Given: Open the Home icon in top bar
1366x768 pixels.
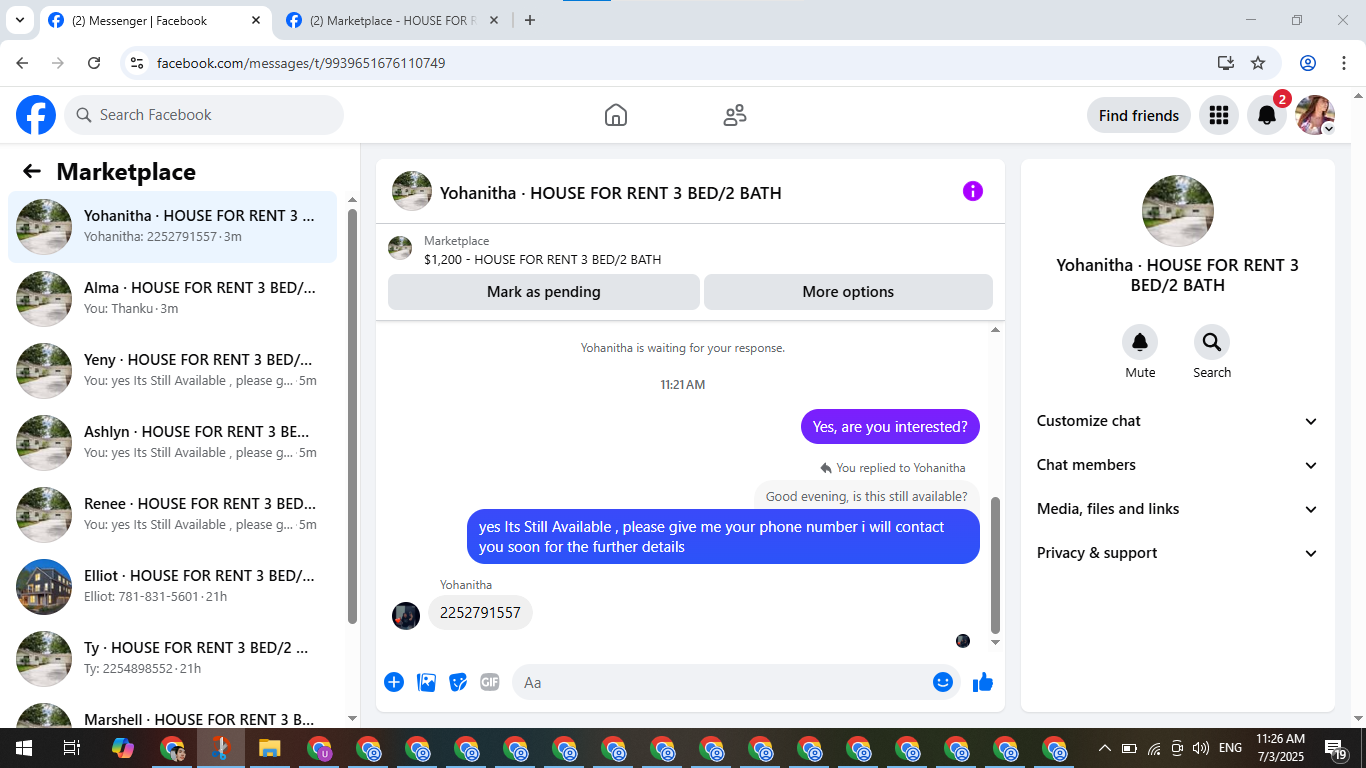Looking at the screenshot, I should (x=616, y=115).
